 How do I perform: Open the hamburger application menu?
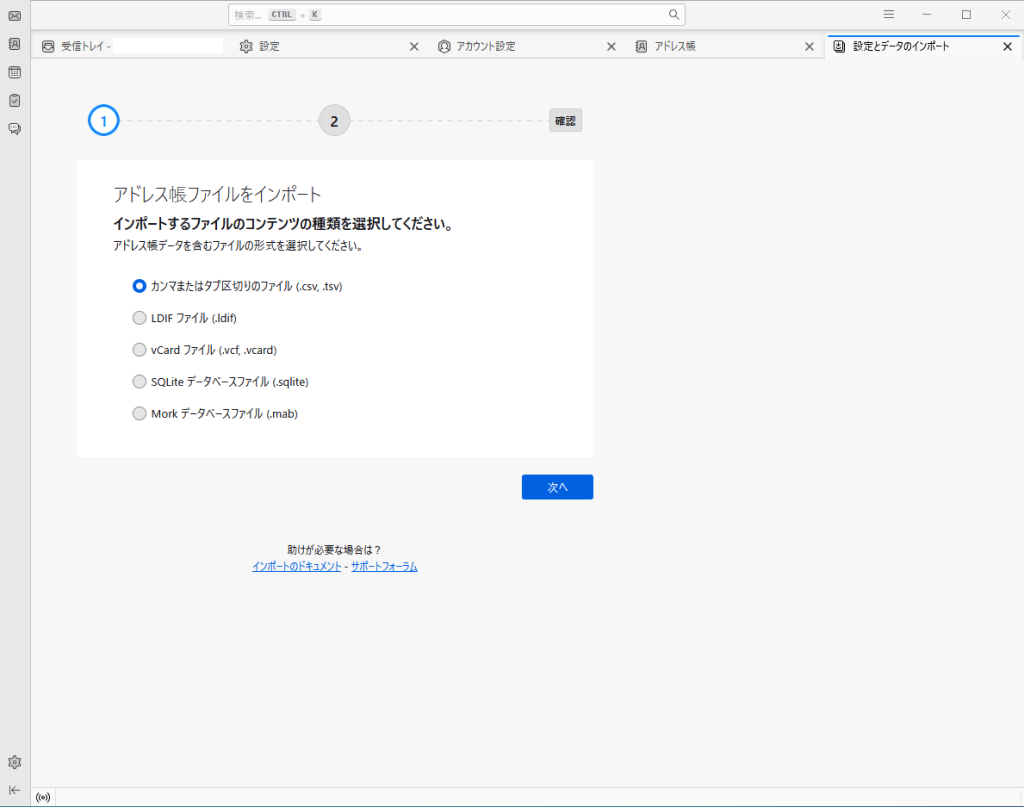[888, 15]
